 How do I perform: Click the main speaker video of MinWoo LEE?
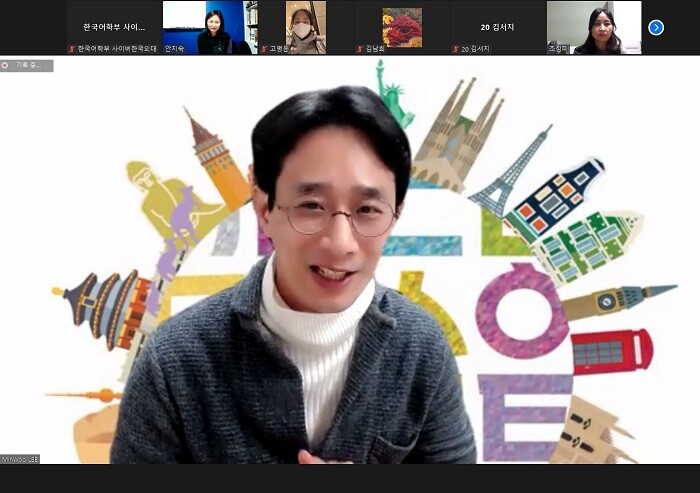coord(350,260)
